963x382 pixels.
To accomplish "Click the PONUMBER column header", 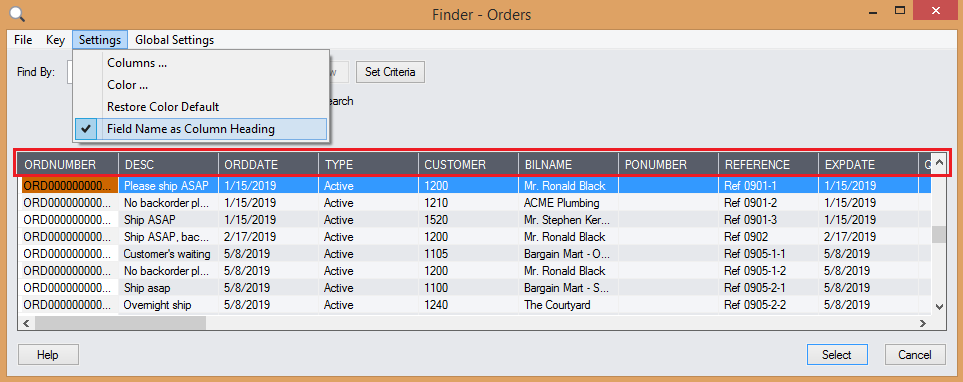I will point(669,165).
